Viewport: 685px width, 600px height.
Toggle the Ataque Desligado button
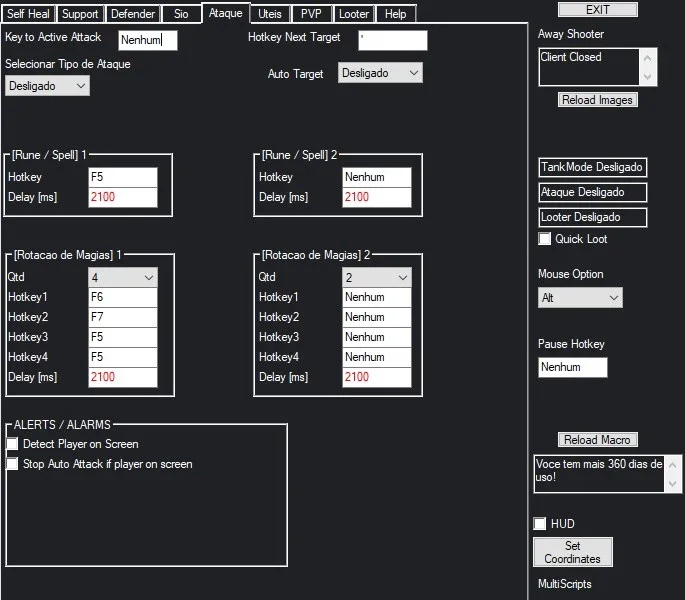point(592,192)
